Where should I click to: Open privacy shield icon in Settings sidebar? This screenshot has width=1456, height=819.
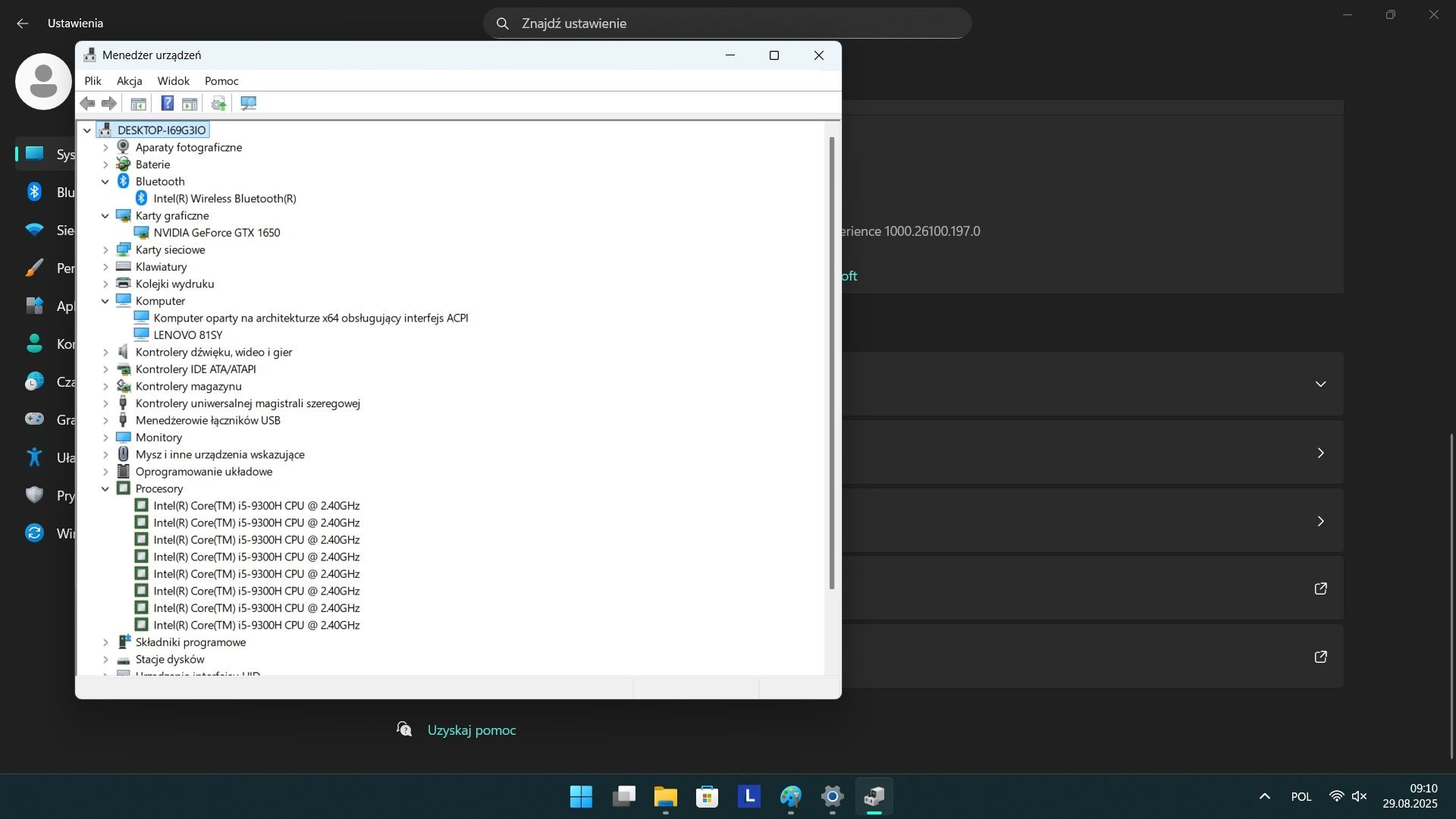tap(35, 495)
